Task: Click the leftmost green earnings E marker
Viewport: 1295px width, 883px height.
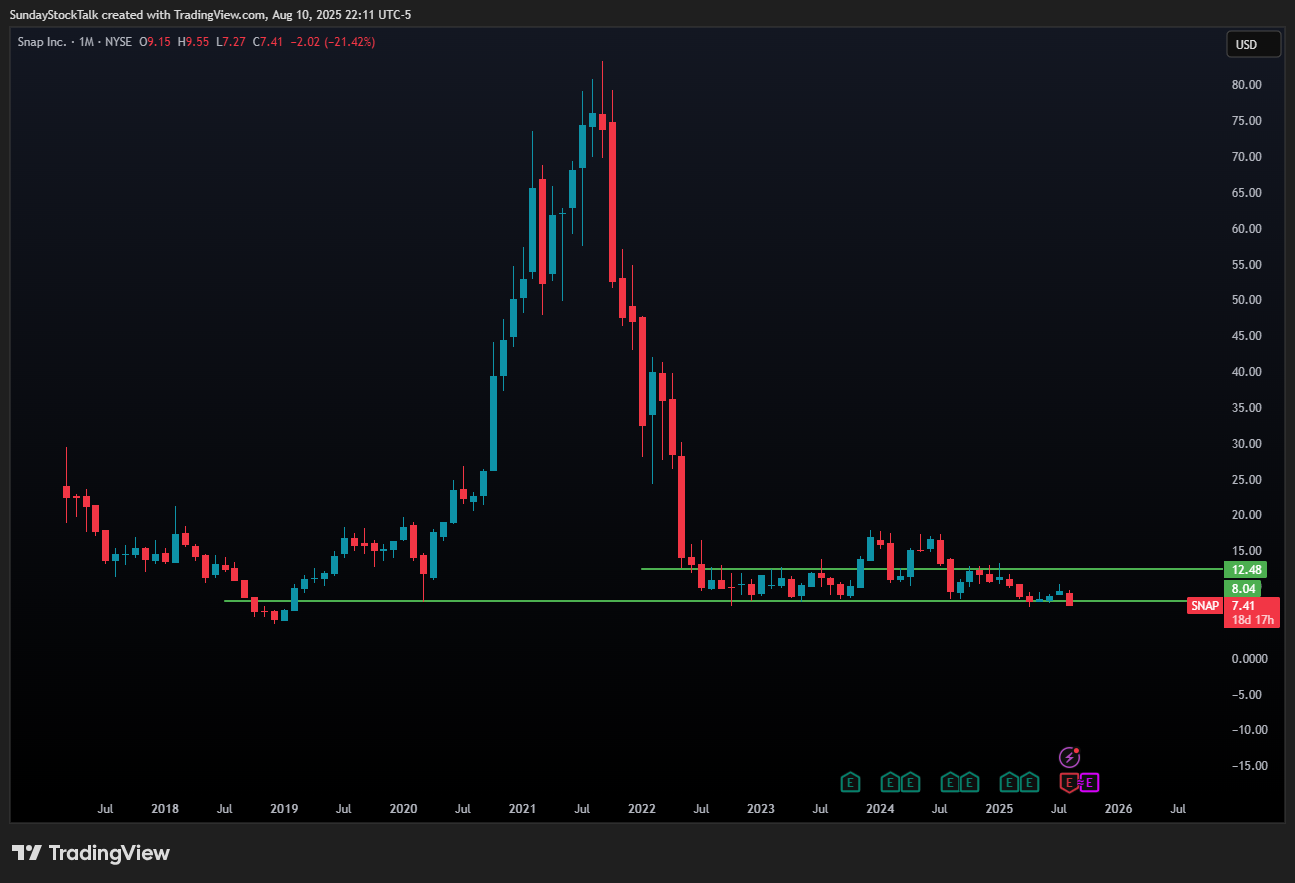Action: (850, 782)
